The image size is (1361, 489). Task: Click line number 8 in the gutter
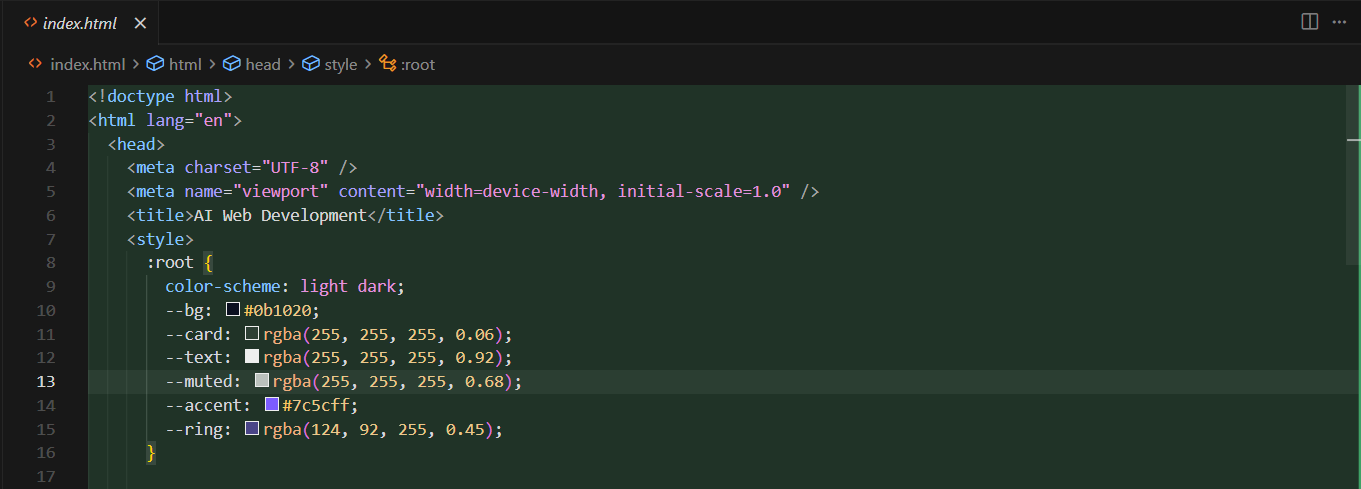tap(50, 263)
